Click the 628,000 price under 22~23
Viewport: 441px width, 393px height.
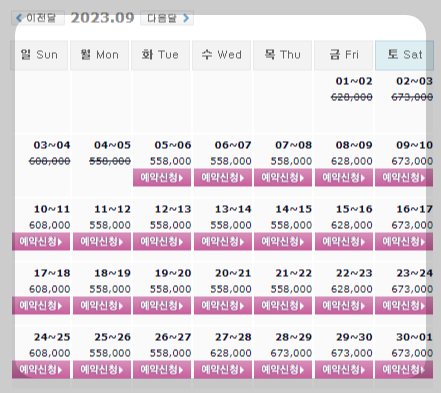352,289
